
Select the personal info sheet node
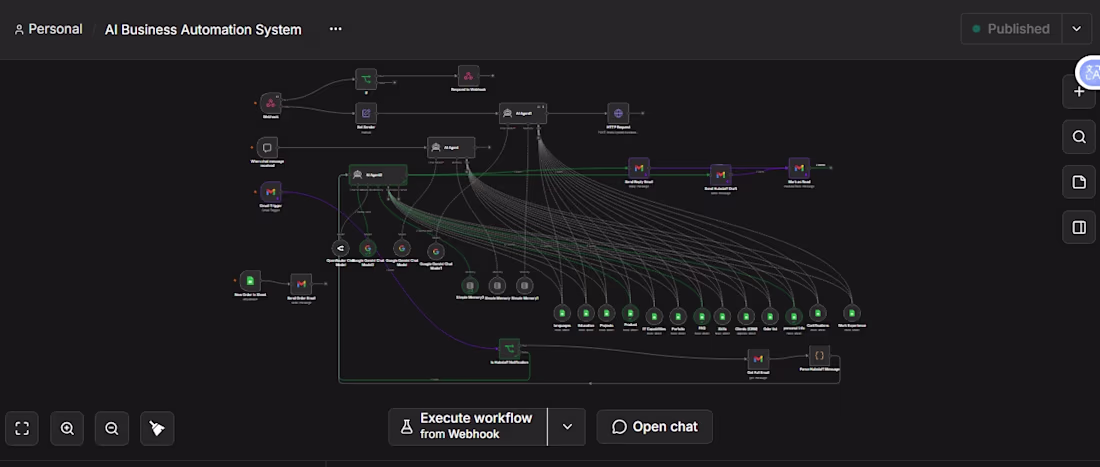pos(793,316)
